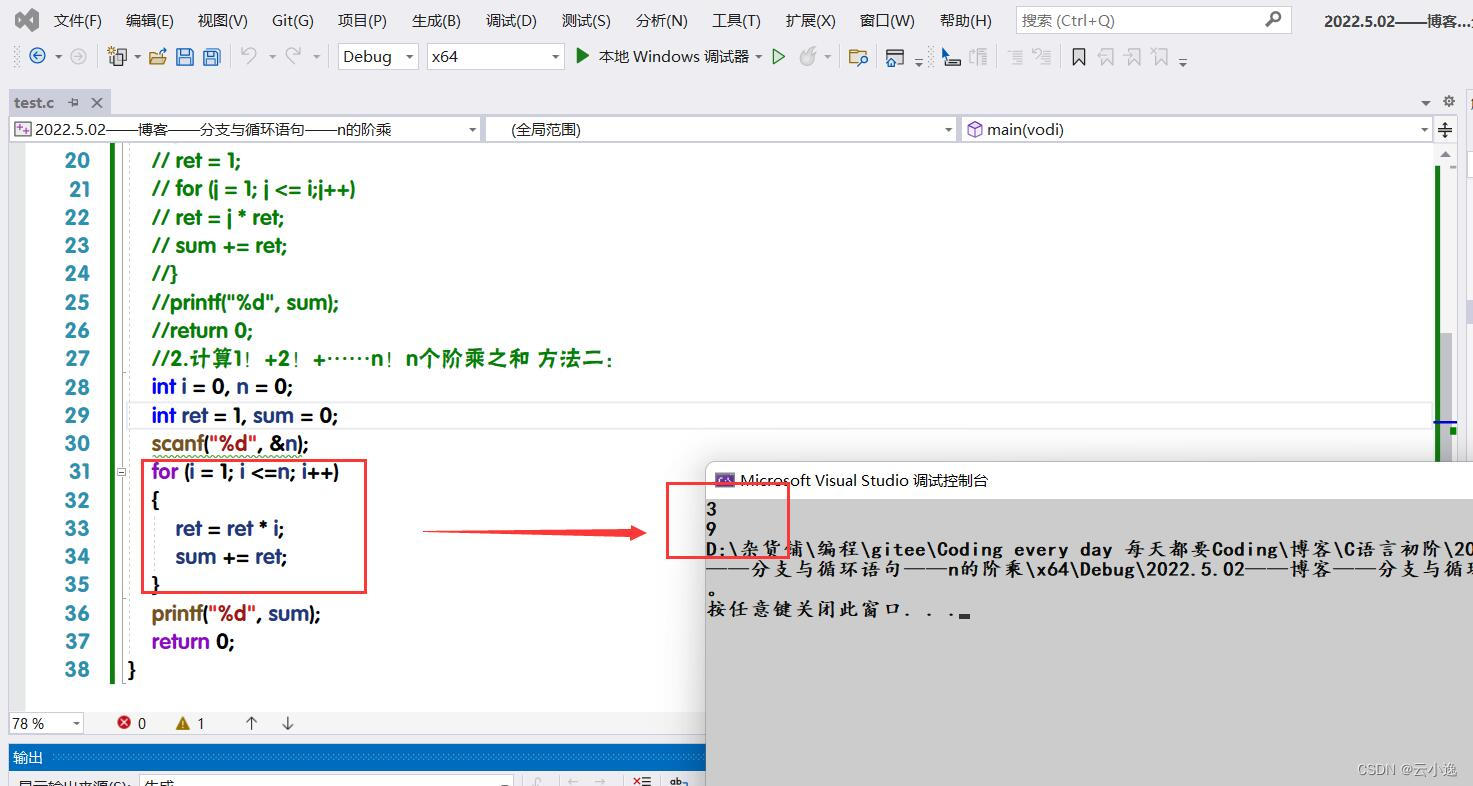
Task: Click the New Project toolbar icon
Action: click(117, 57)
